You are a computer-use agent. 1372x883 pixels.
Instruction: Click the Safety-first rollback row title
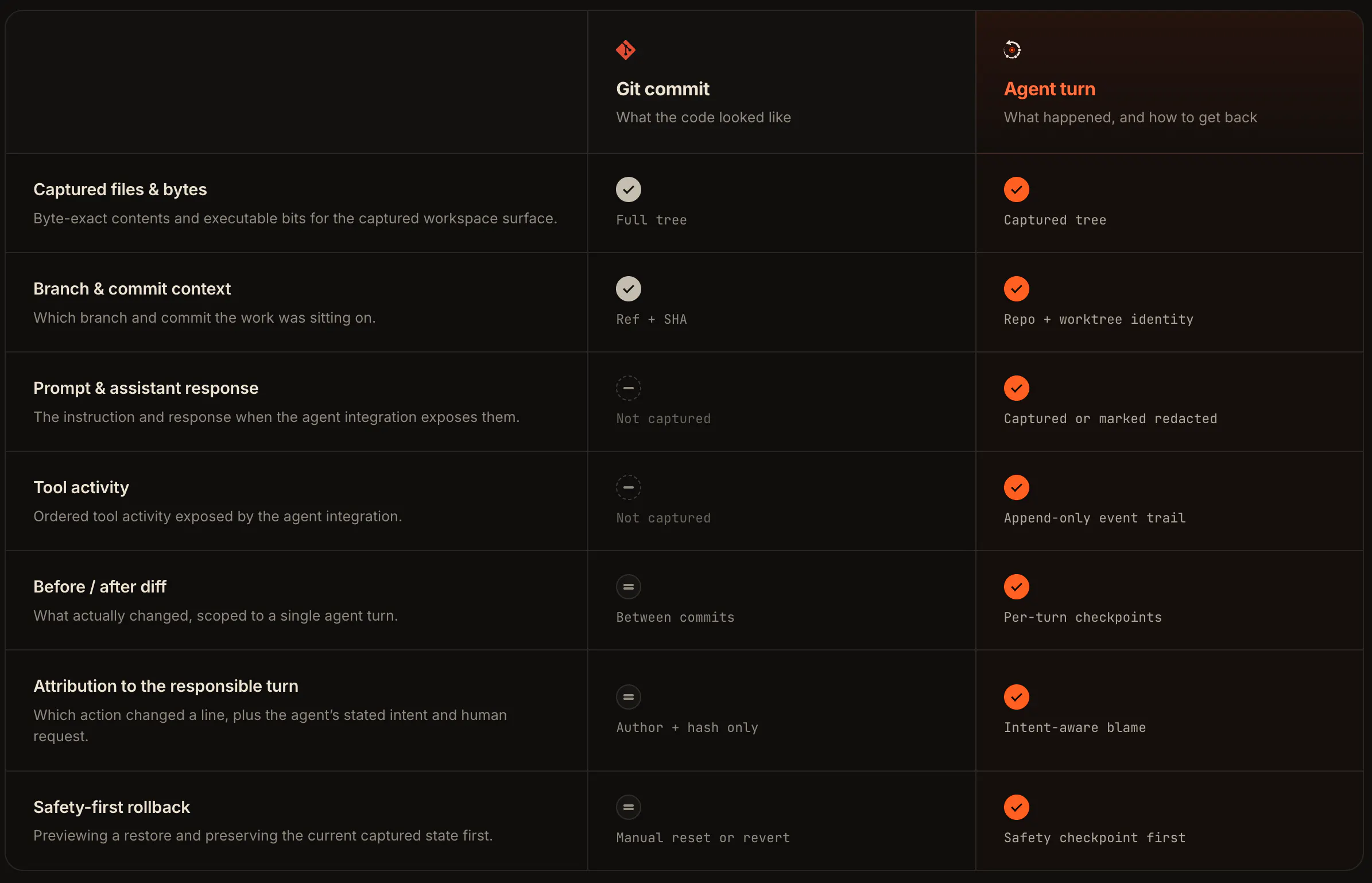(x=111, y=807)
